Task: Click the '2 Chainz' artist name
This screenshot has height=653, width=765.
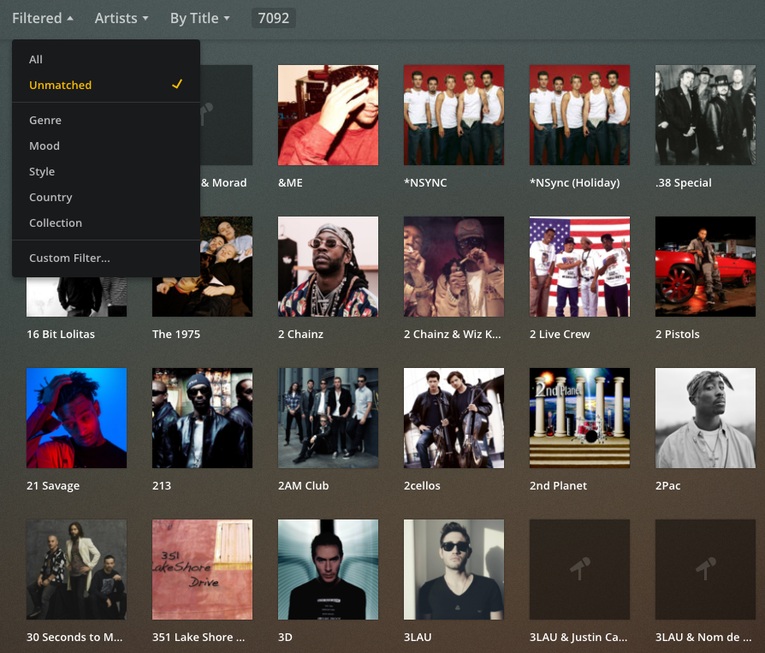Action: [x=301, y=334]
